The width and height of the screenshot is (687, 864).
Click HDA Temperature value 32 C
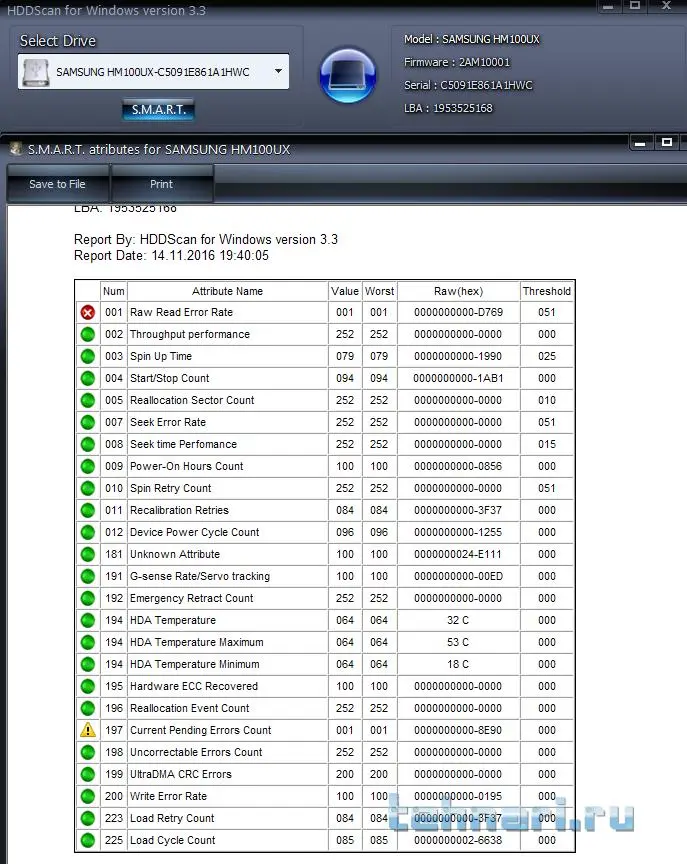coord(458,620)
